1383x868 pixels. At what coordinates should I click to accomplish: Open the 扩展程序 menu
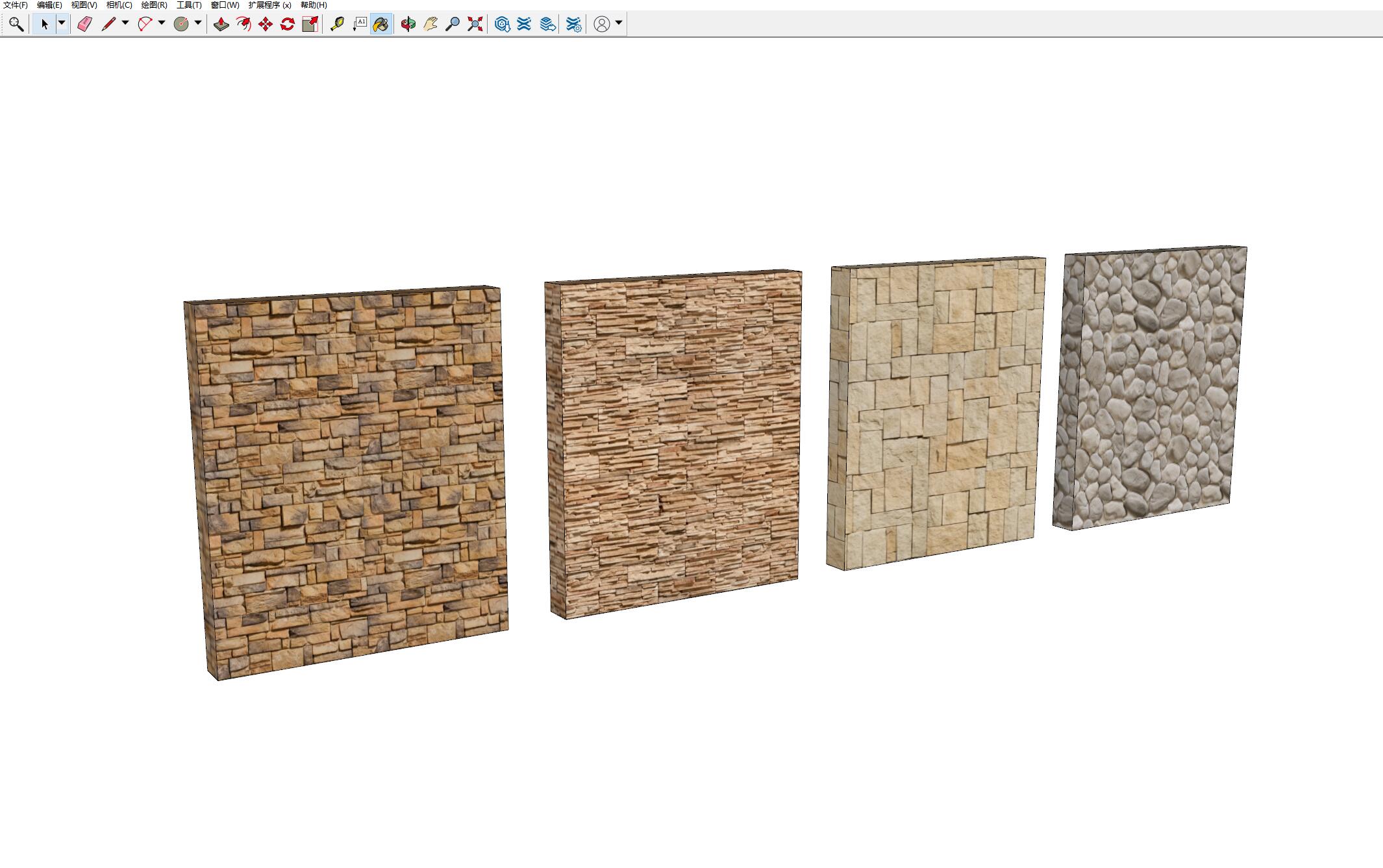point(269,5)
